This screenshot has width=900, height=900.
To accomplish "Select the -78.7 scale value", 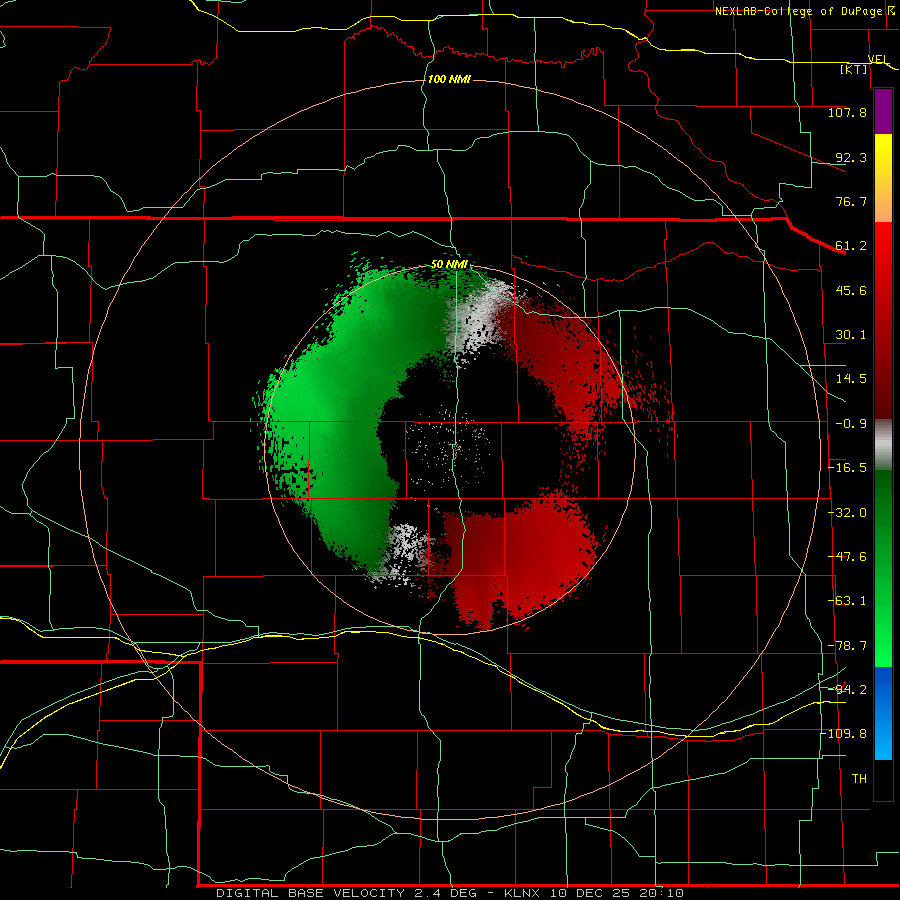I will click(847, 646).
